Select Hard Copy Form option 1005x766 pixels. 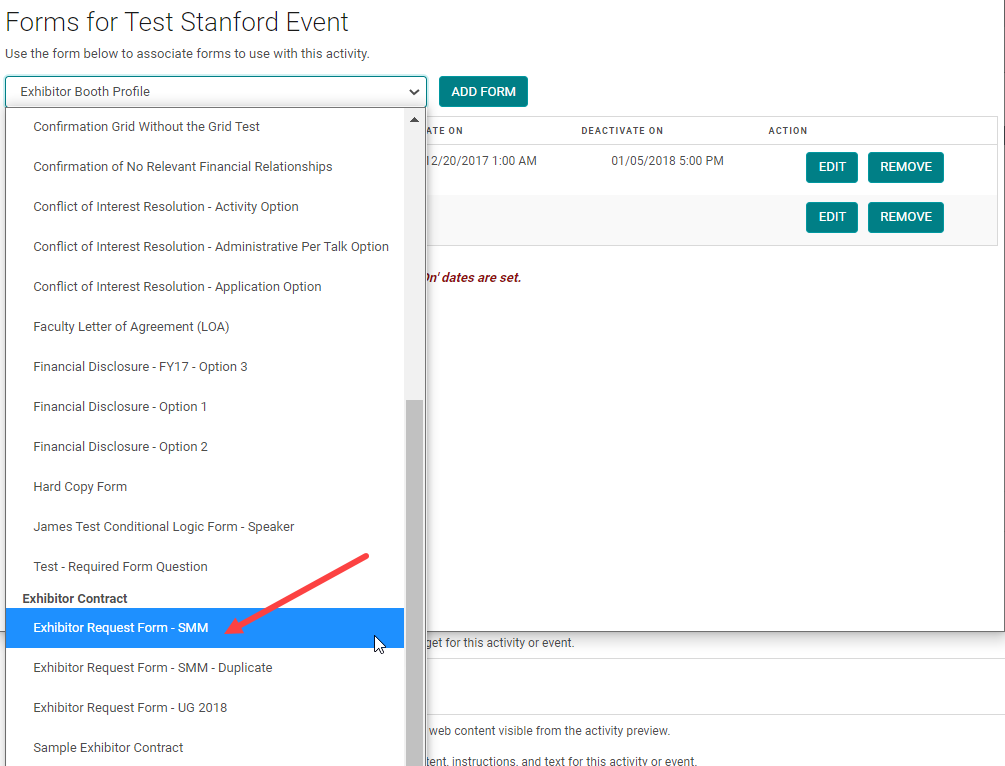click(80, 487)
